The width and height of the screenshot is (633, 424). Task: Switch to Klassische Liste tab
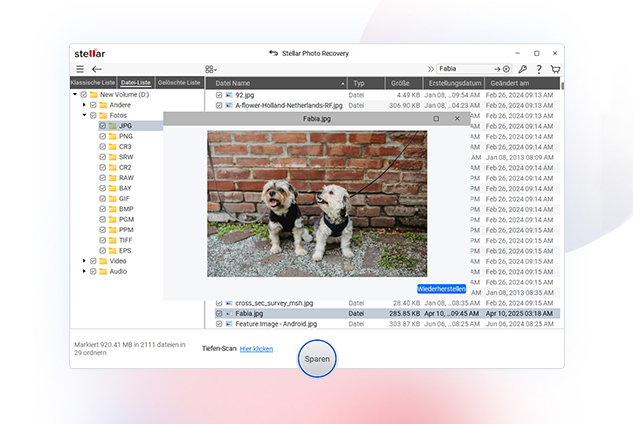coord(93,82)
